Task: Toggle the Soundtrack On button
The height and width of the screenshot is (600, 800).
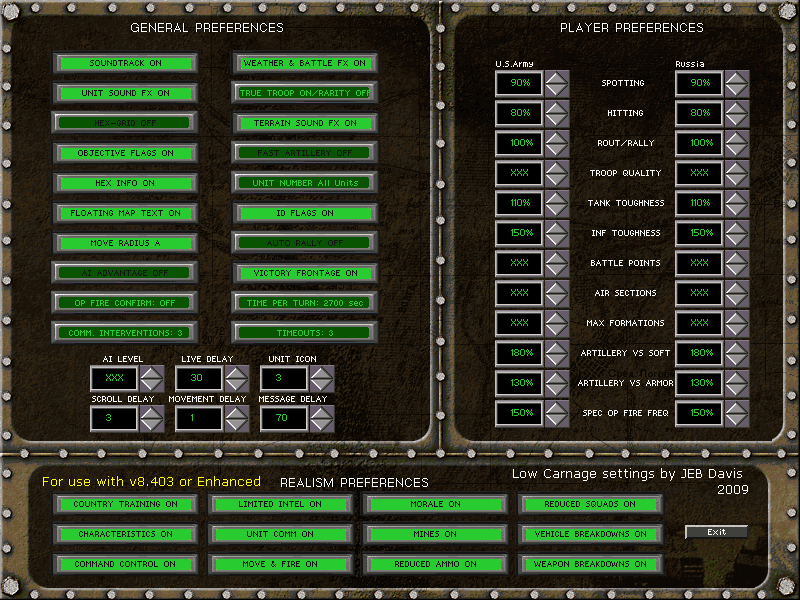Action: [126, 63]
